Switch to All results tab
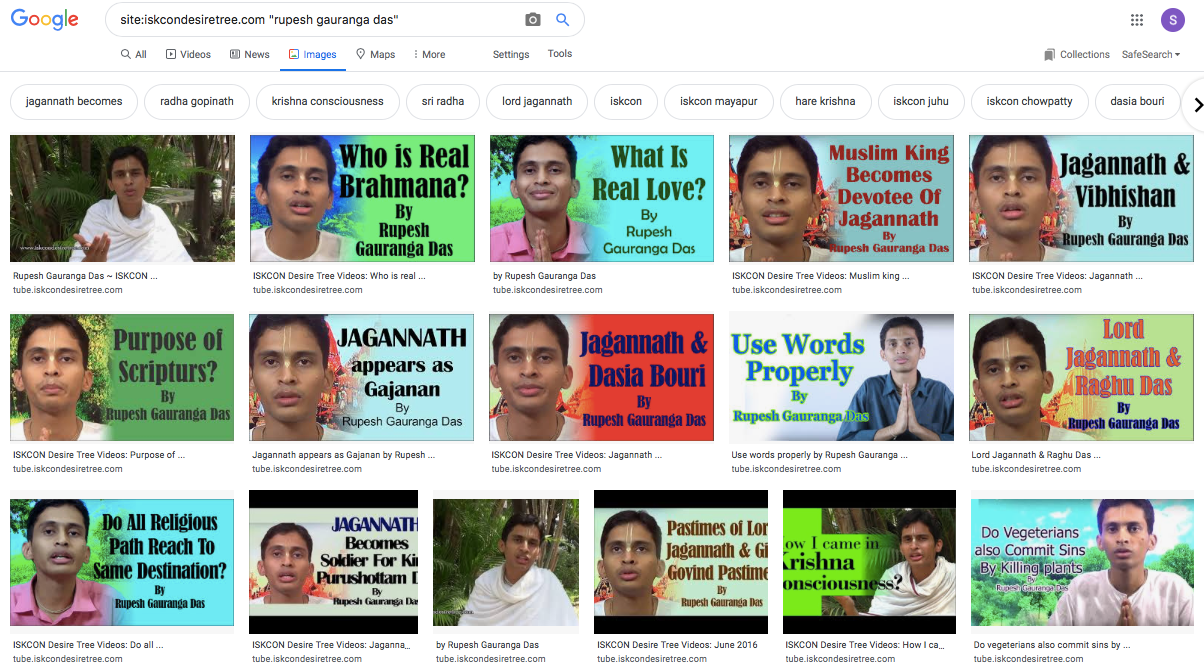The image size is (1204, 672). point(134,55)
